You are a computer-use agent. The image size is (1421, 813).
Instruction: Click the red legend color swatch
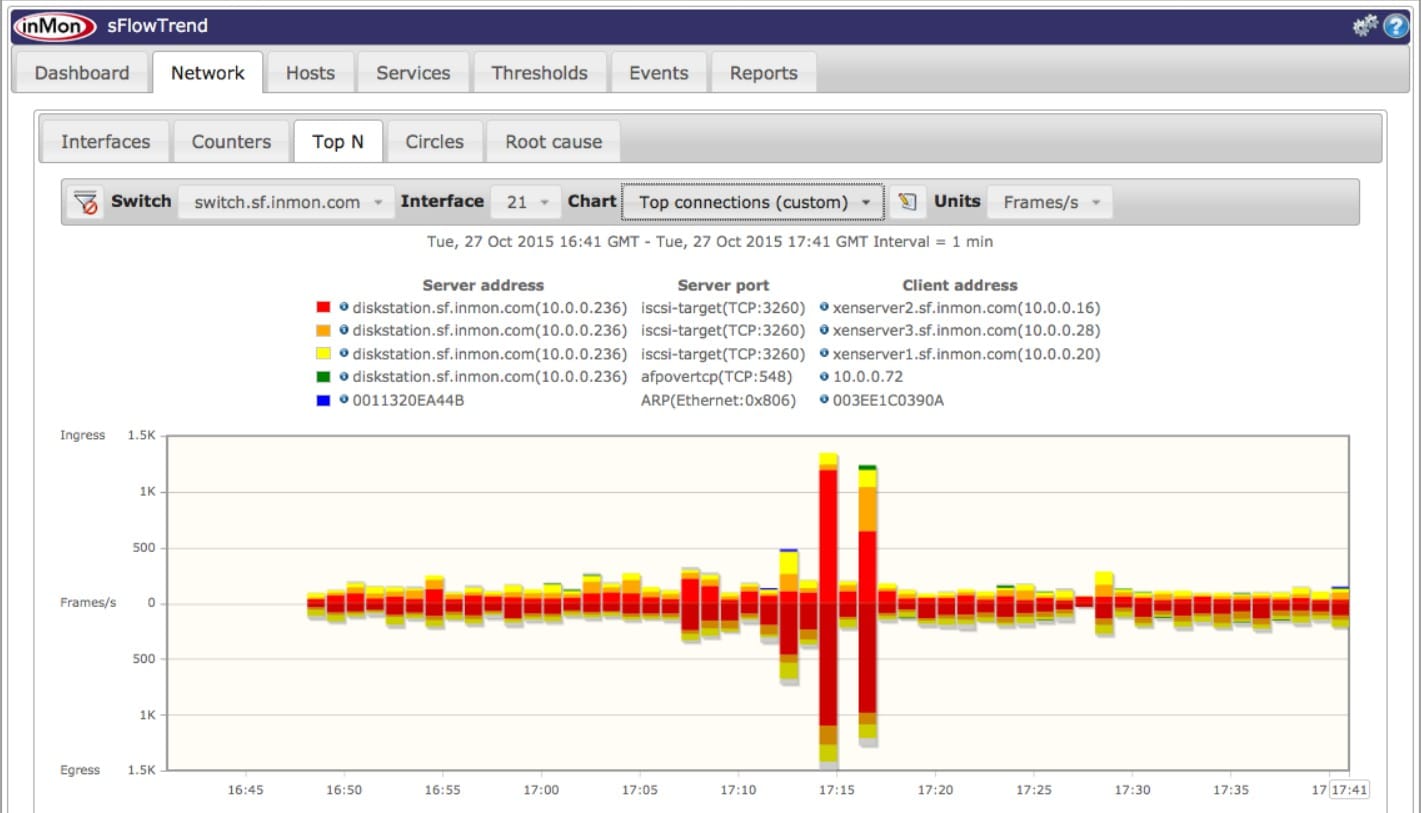coord(323,308)
